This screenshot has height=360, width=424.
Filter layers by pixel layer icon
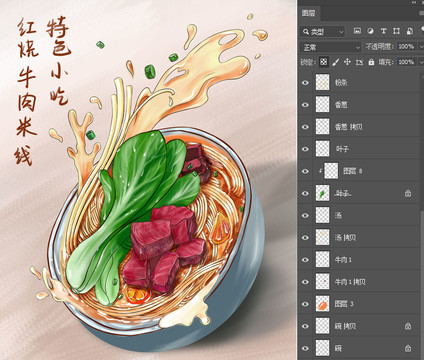coord(357,31)
